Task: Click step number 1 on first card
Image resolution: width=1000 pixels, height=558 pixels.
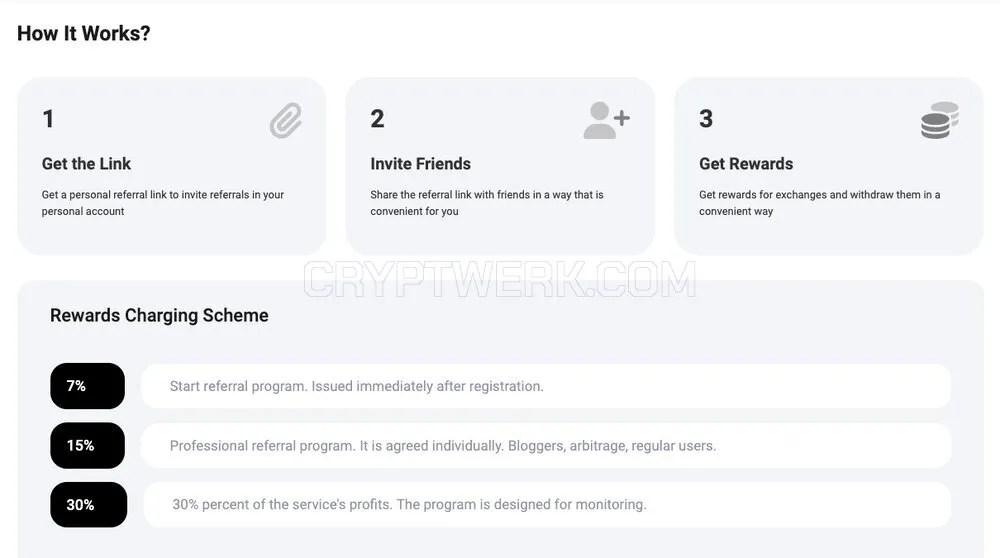Action: [48, 119]
